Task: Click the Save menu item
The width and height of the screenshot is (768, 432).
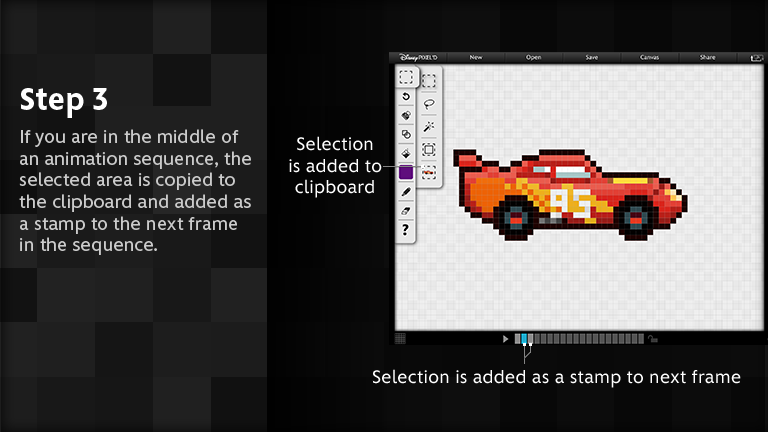Action: (x=592, y=57)
